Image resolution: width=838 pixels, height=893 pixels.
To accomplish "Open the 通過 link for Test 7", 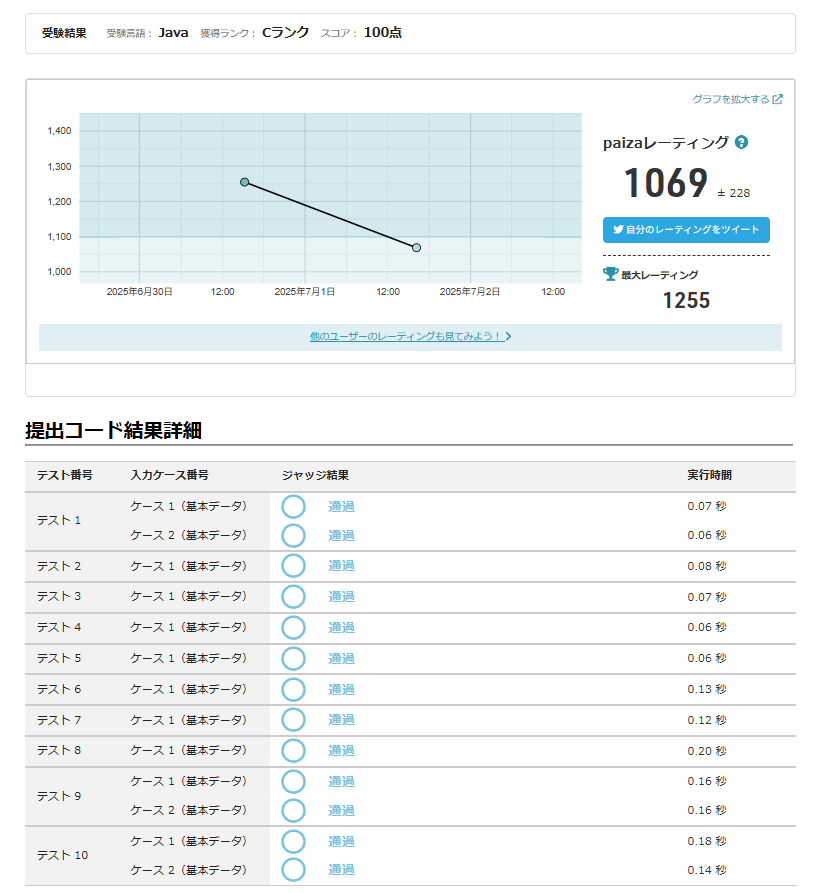I will click(341, 719).
